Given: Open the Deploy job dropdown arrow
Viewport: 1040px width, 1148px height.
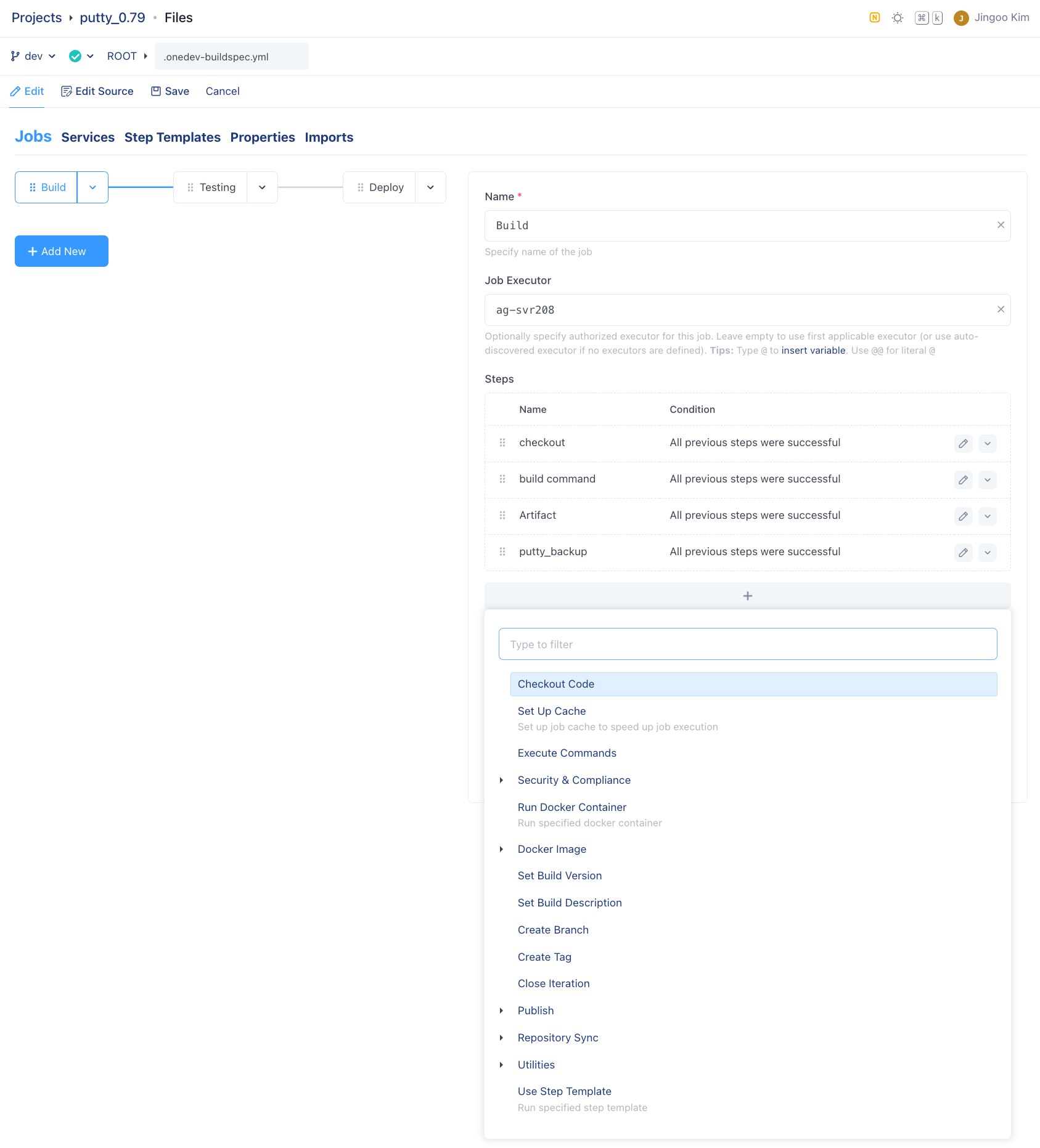Looking at the screenshot, I should coord(430,187).
